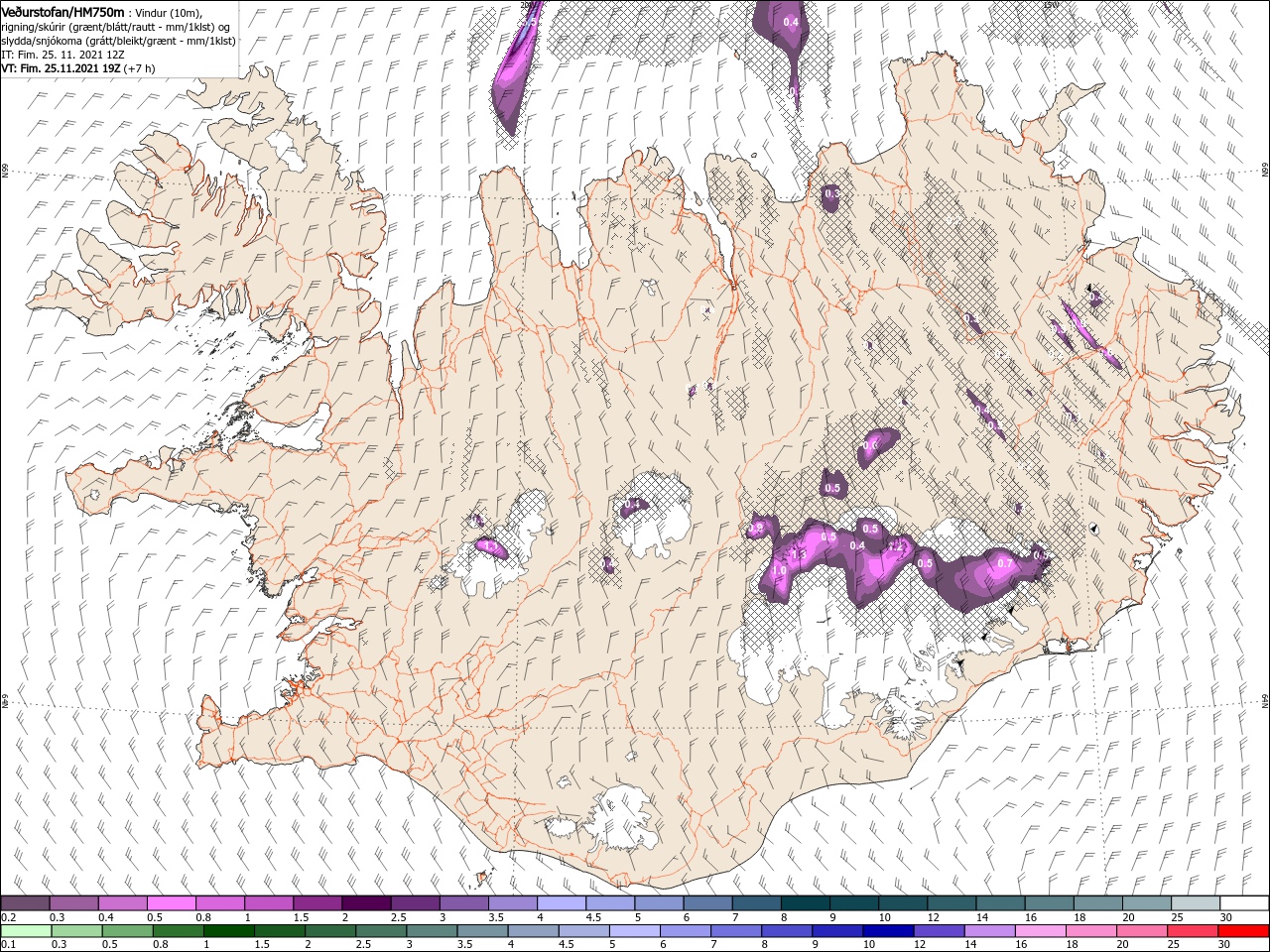
Task: Pick the lavender snow swatch between 4 and 4.5
Action: (x=562, y=903)
